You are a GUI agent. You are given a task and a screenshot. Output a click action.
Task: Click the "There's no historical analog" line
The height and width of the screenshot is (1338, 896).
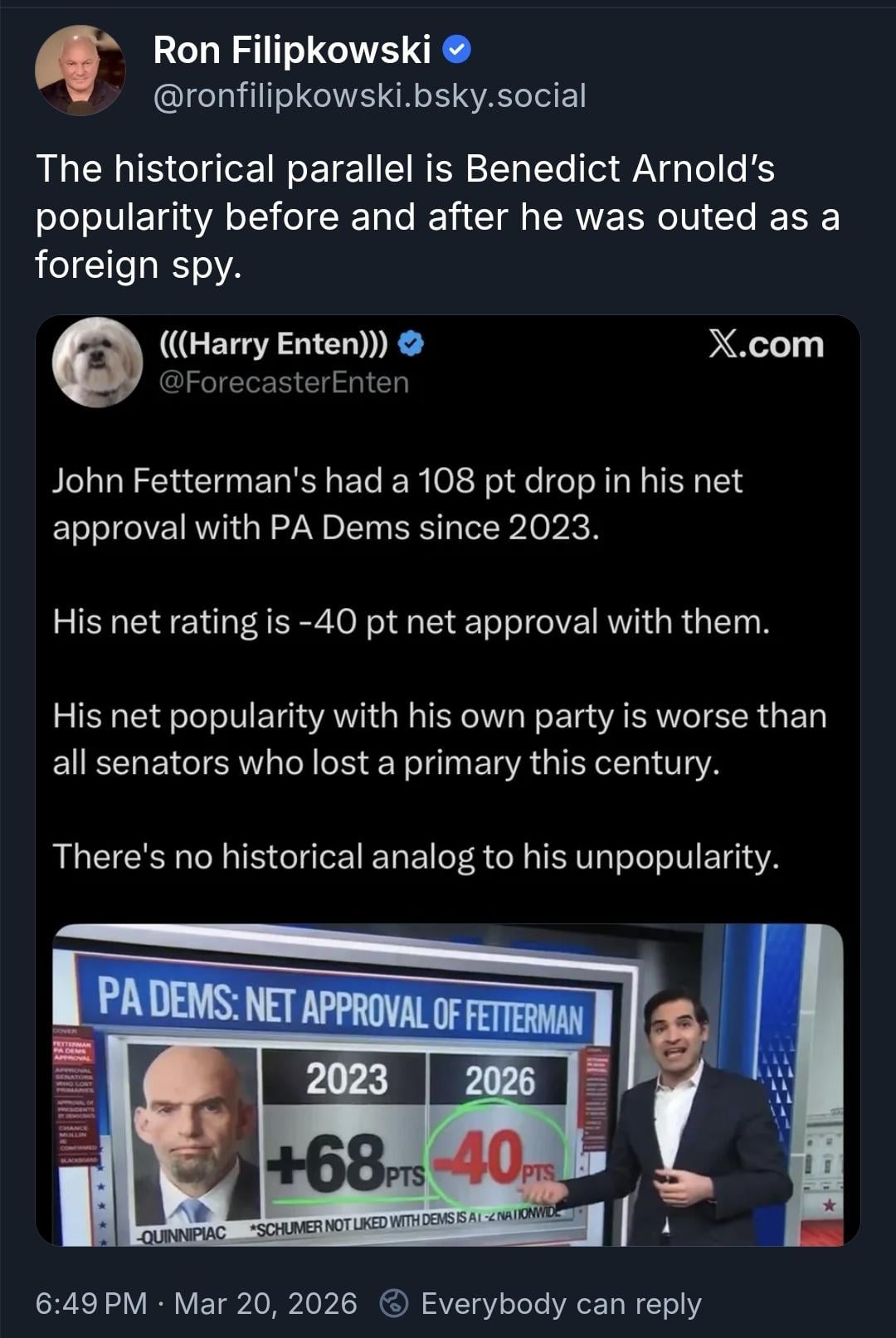pos(416,856)
